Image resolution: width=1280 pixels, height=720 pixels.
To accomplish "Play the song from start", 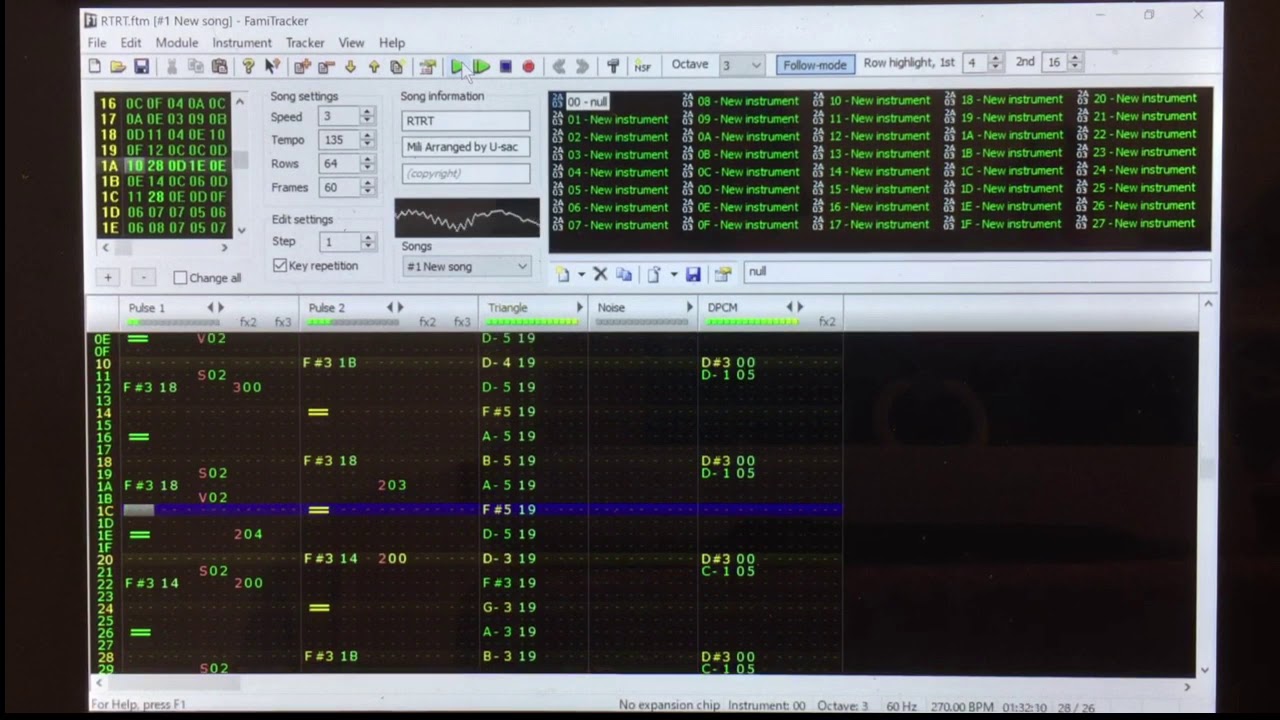I will [x=457, y=66].
